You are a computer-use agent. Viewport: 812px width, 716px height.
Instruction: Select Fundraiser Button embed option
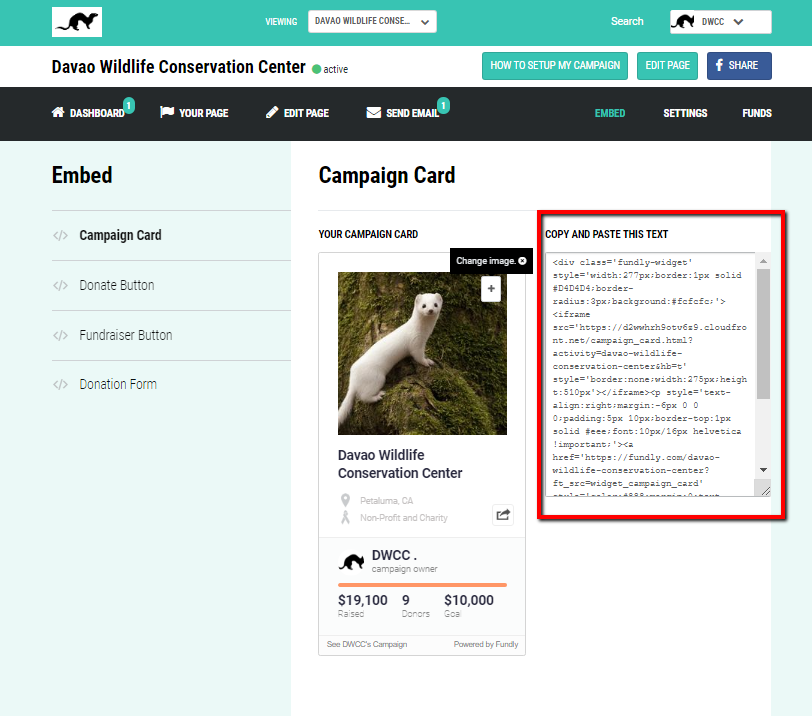126,335
